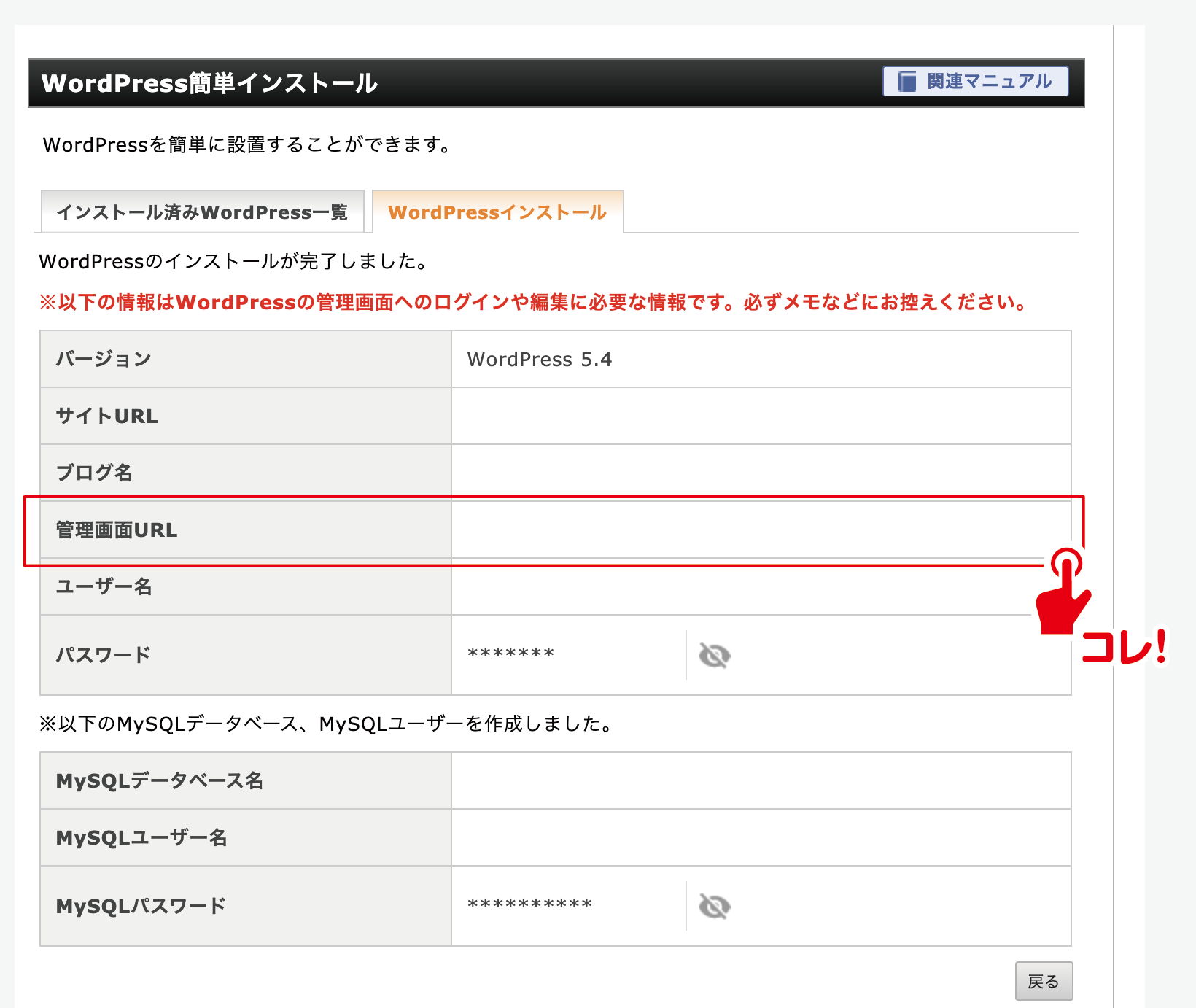Switch to インストール済みWordPress一覧 tab
The image size is (1196, 1008).
coord(202,212)
